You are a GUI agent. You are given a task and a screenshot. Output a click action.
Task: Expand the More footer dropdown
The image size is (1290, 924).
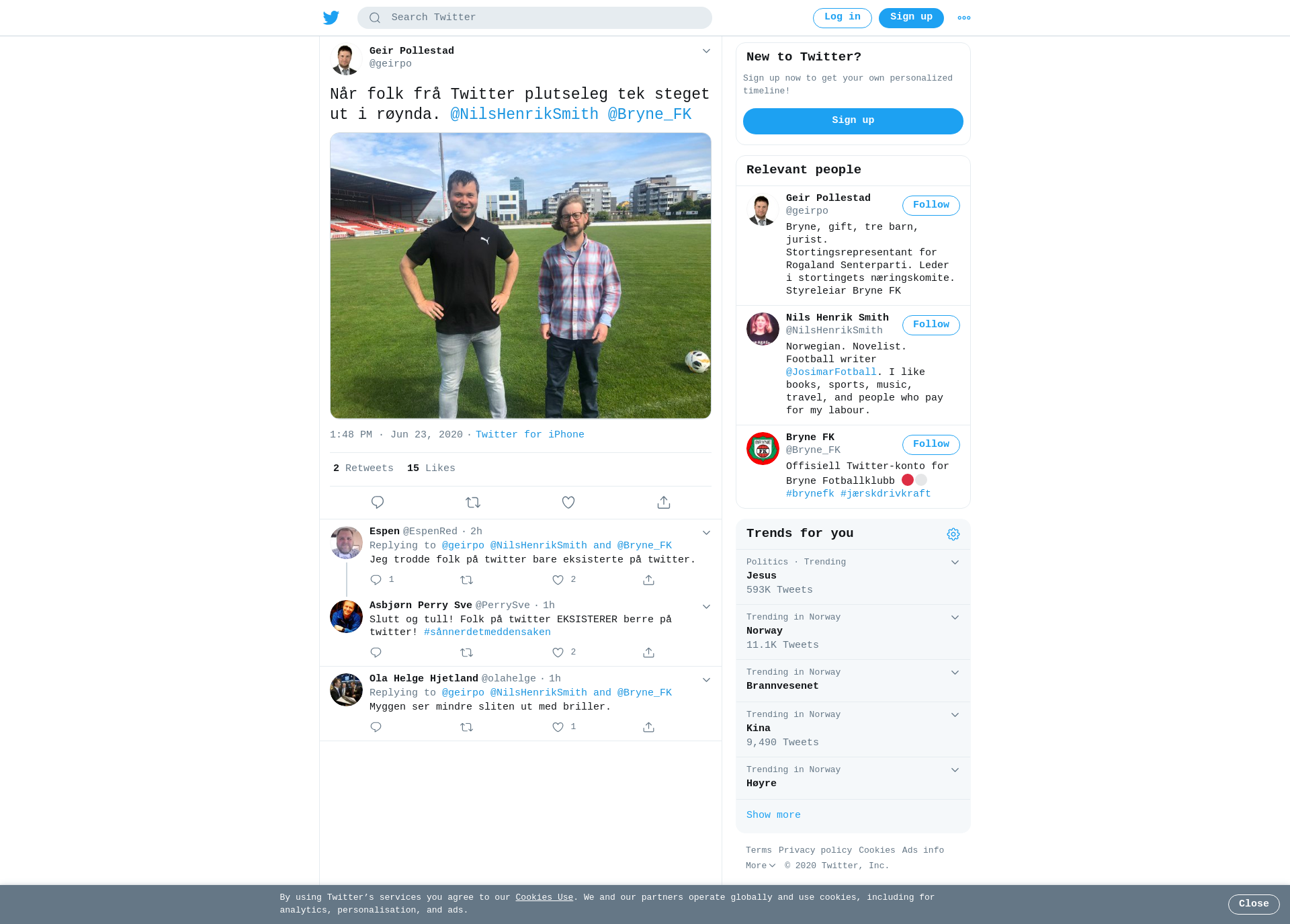(x=761, y=866)
